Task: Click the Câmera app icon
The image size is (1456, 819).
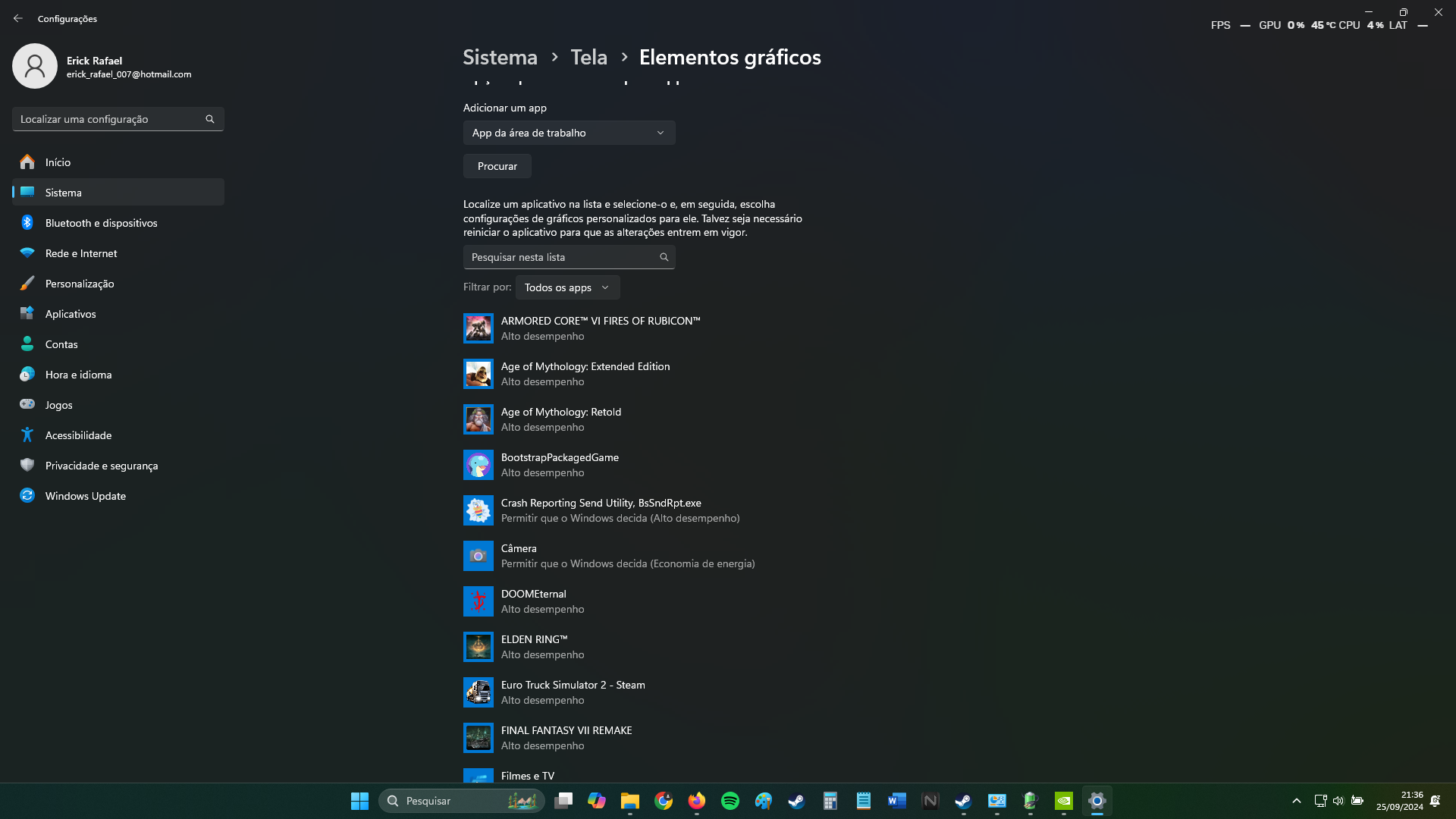Action: [479, 556]
